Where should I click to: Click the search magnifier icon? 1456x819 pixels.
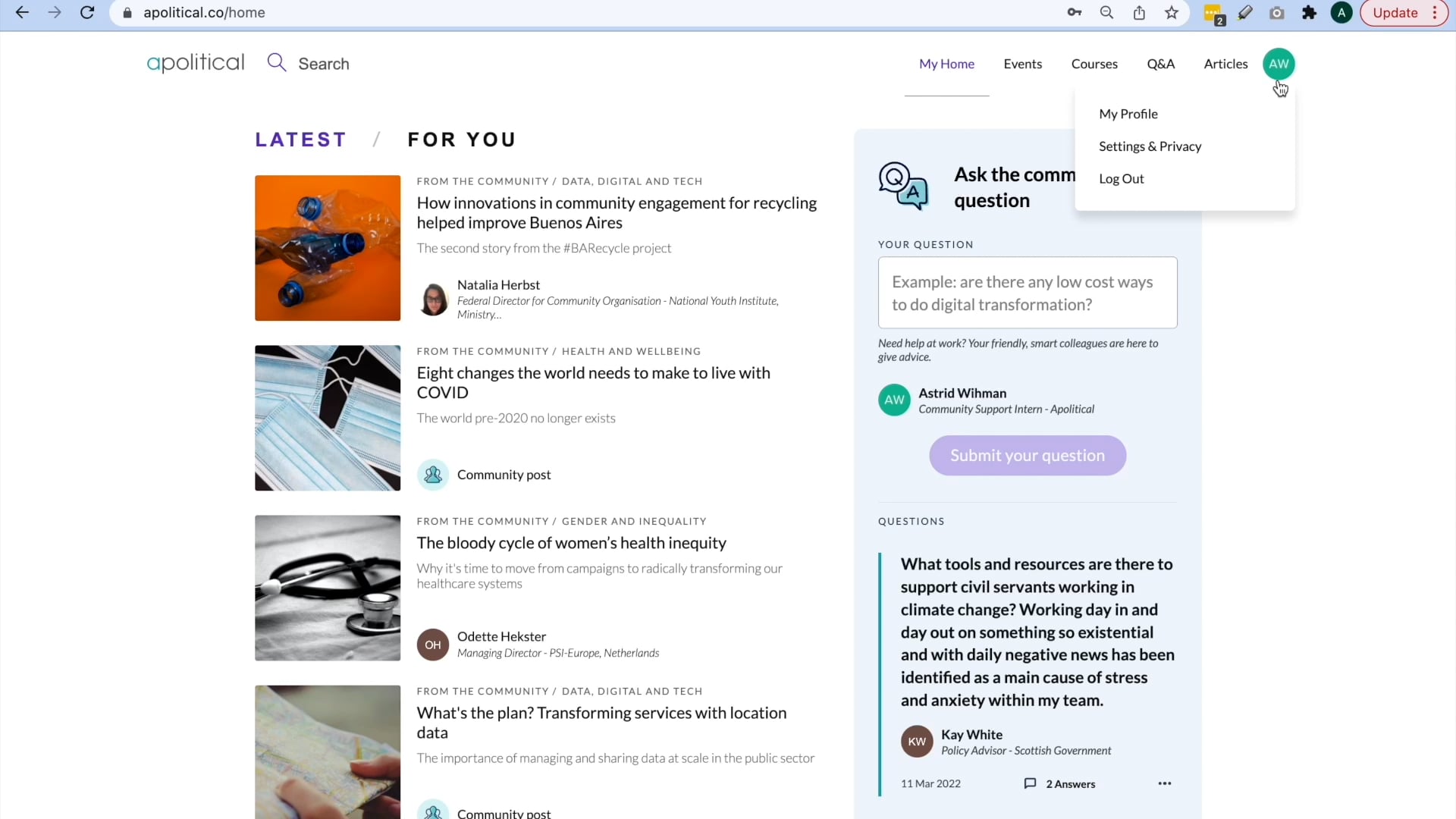coord(277,63)
